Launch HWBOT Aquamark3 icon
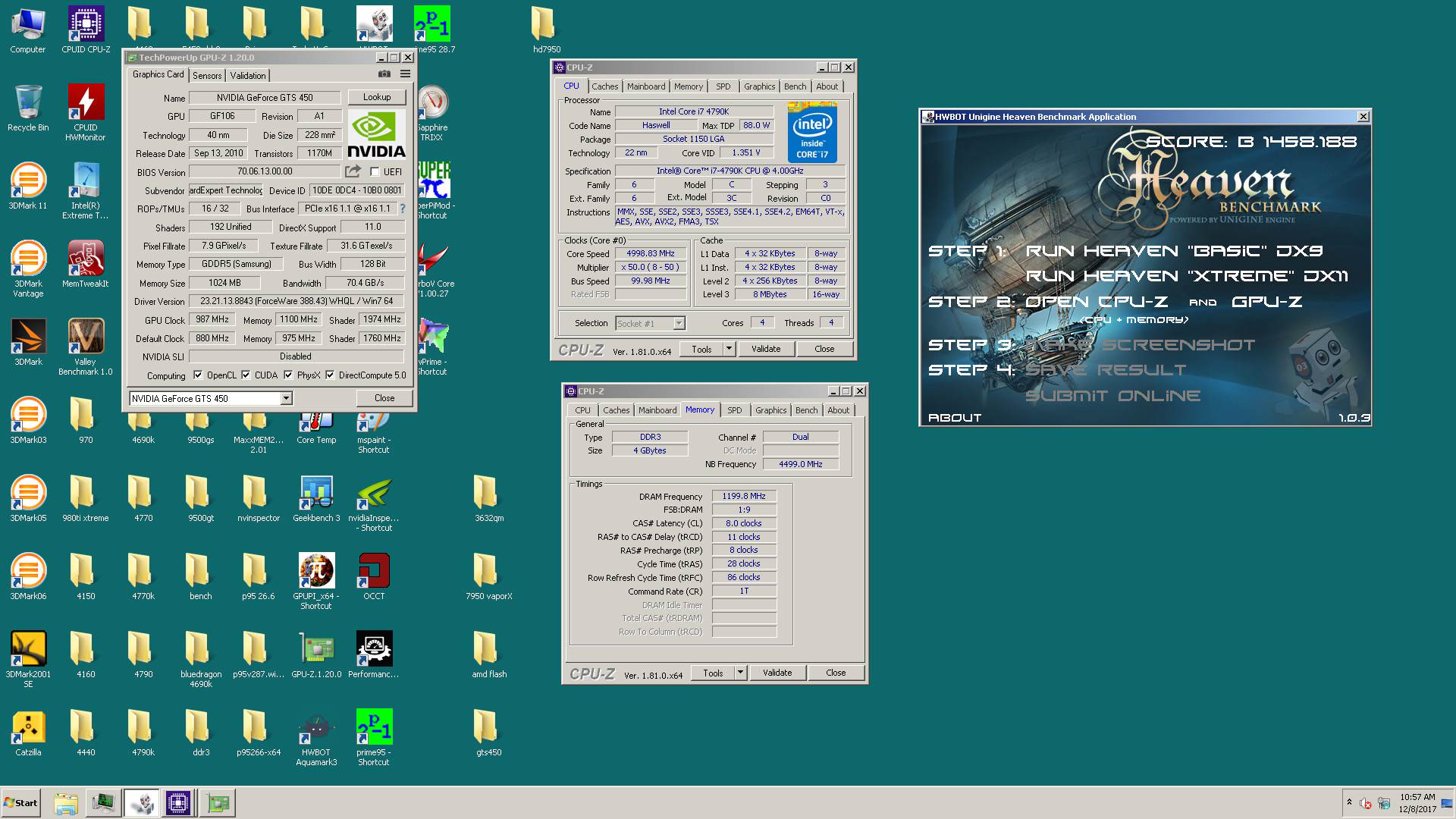 point(316,738)
